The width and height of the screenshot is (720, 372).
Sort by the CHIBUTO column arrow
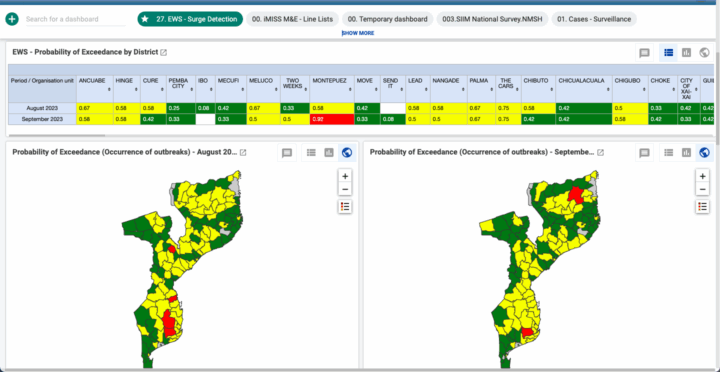point(552,89)
